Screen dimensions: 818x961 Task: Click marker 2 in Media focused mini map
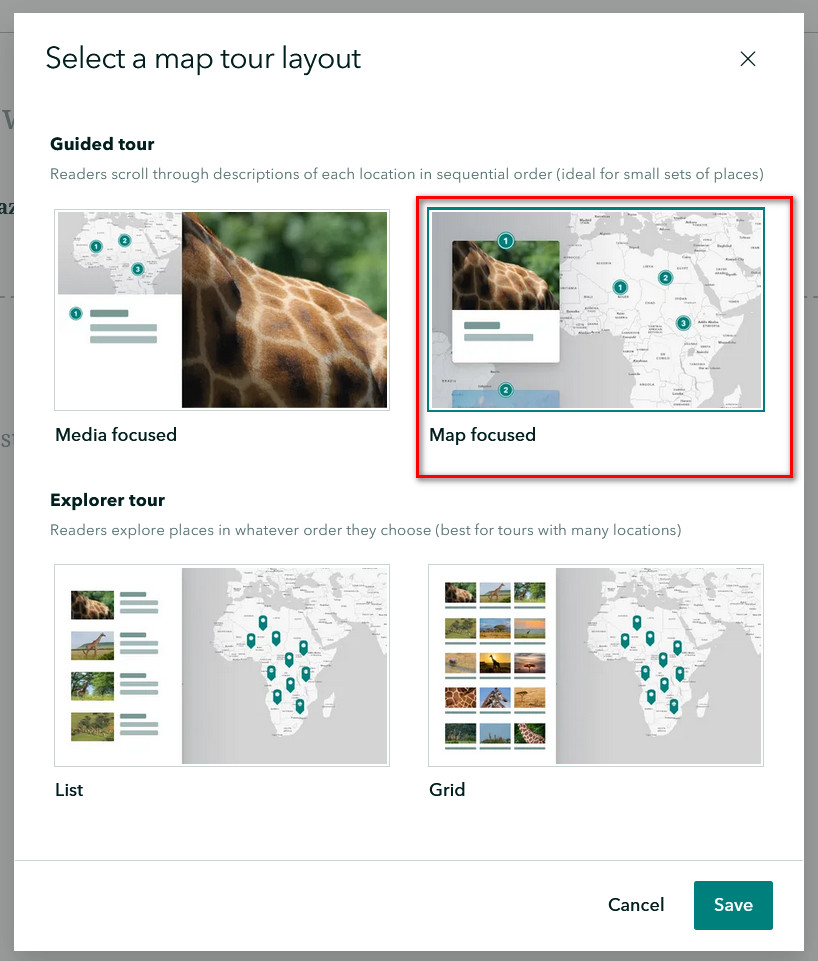[x=125, y=240]
